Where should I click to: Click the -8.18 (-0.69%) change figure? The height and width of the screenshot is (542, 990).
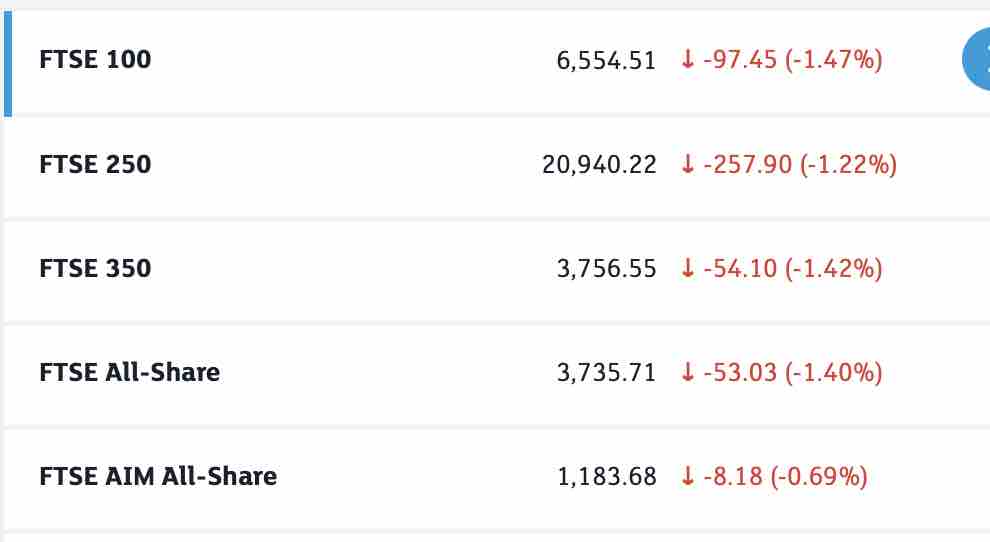point(785,477)
